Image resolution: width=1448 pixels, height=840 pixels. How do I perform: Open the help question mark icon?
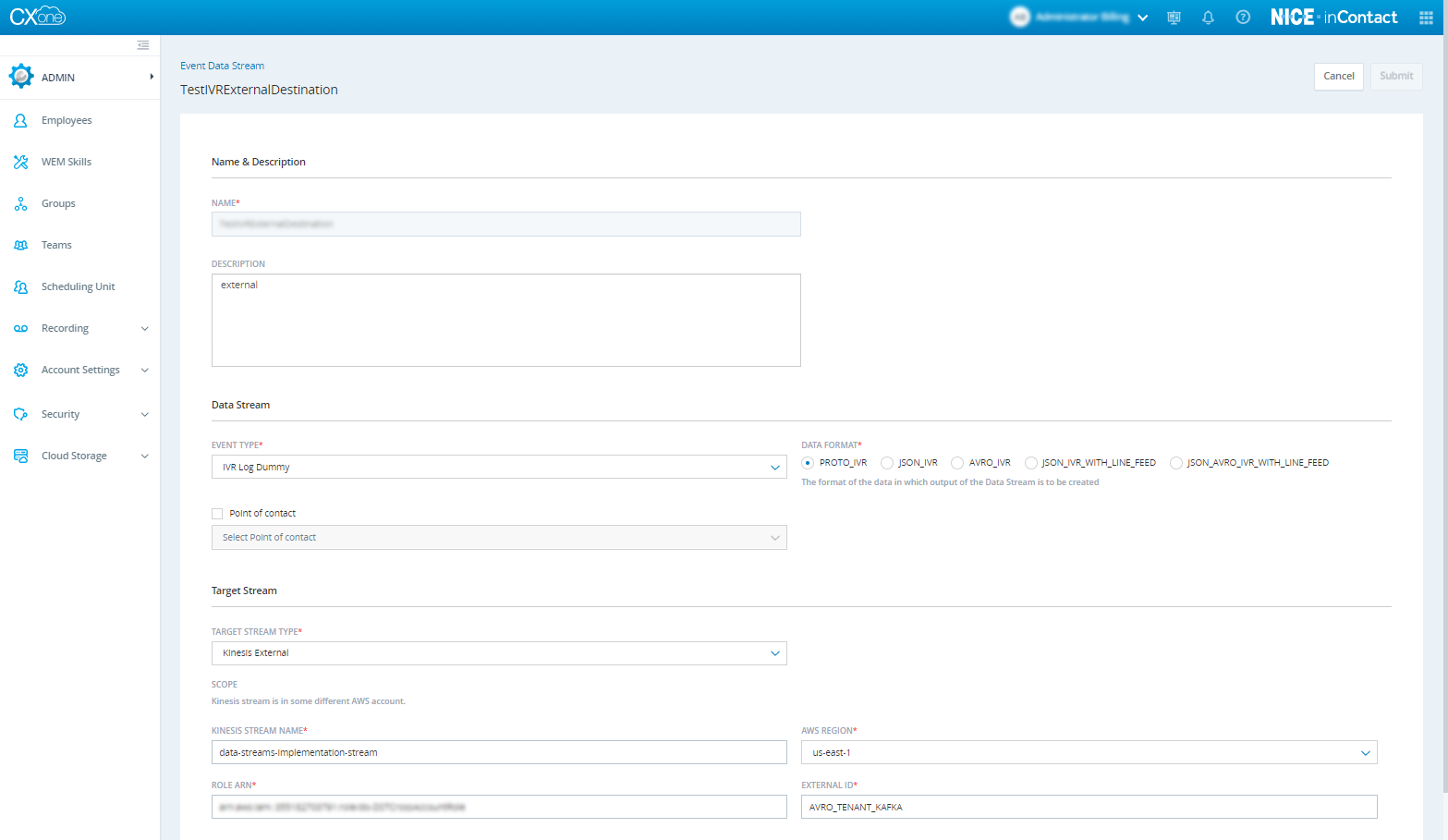click(1243, 18)
